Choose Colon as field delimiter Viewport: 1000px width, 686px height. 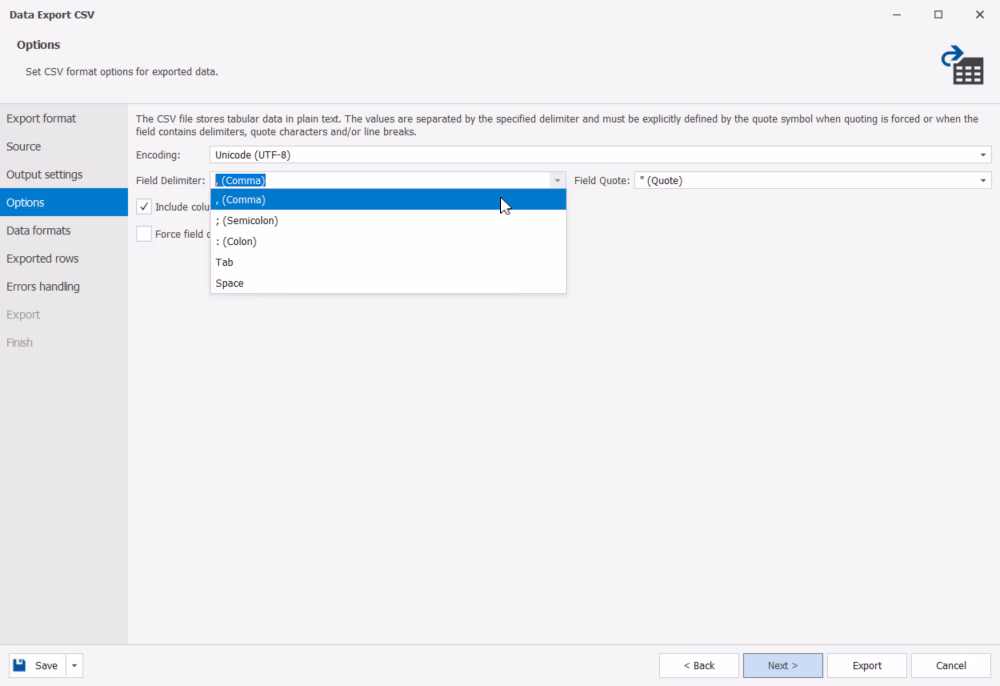pyautogui.click(x=388, y=242)
